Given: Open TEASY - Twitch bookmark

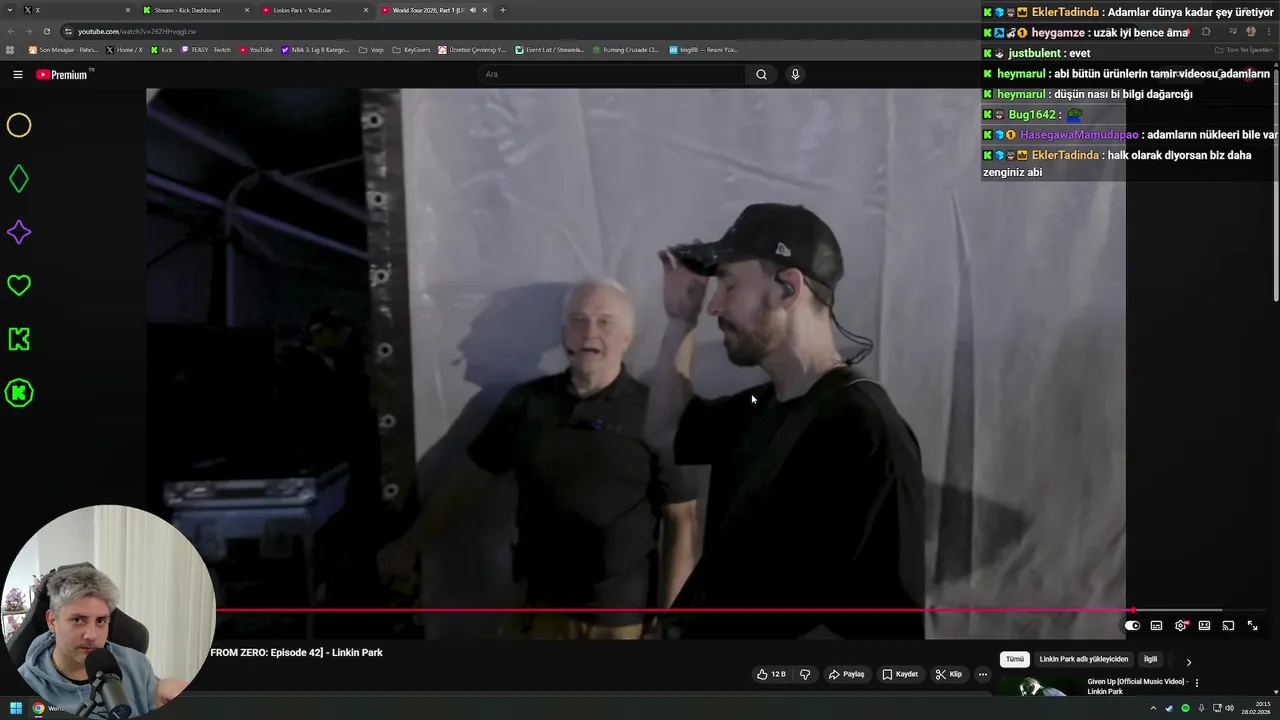Looking at the screenshot, I should pyautogui.click(x=206, y=49).
